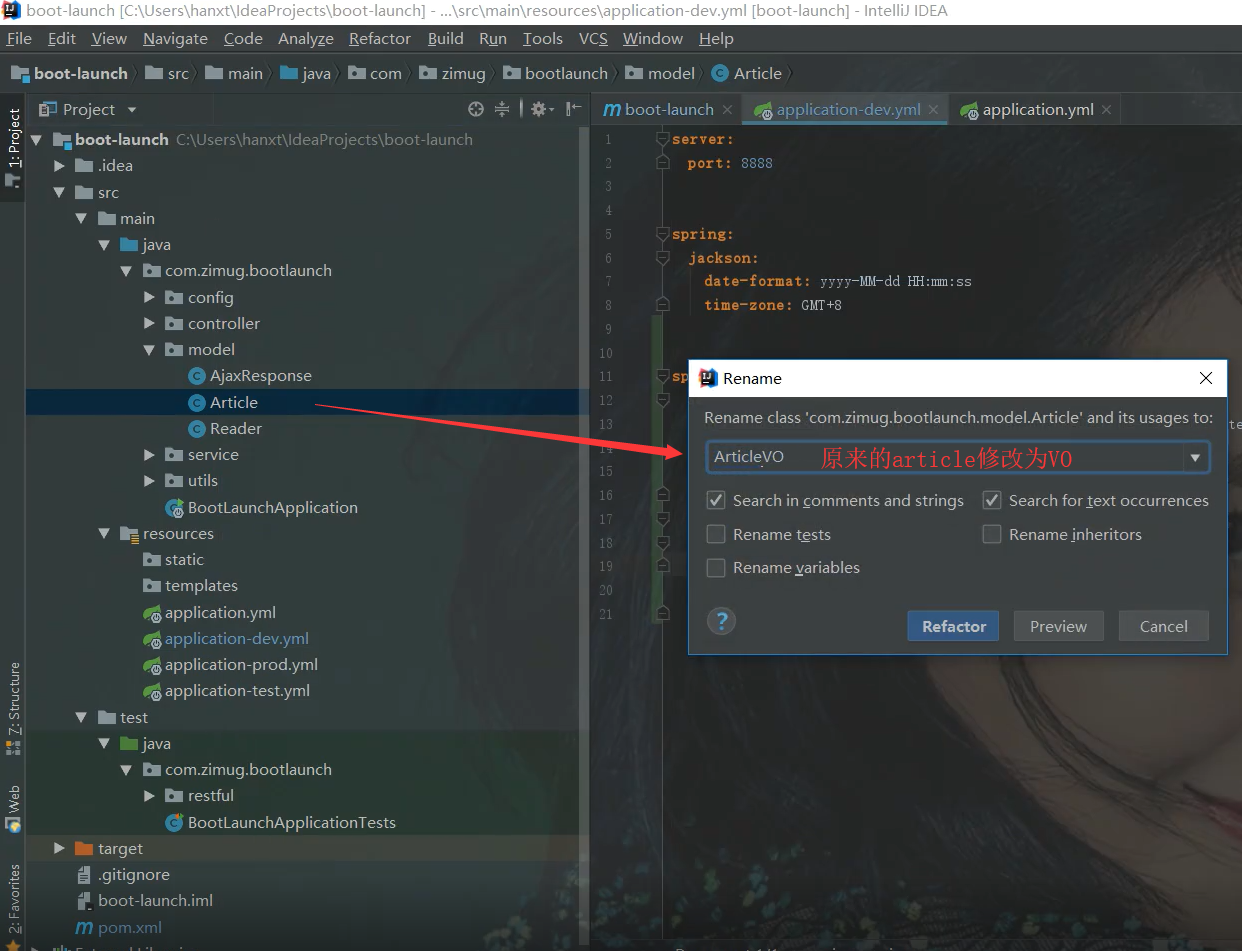Click the collapse all icon in Project panel

[502, 109]
